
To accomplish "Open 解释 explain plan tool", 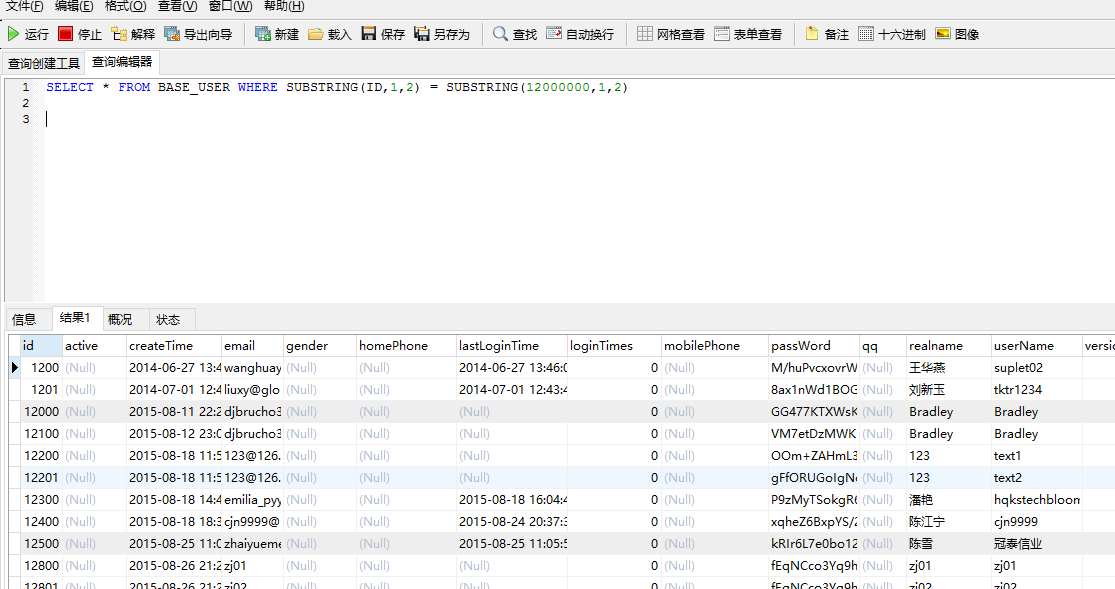I will point(133,34).
